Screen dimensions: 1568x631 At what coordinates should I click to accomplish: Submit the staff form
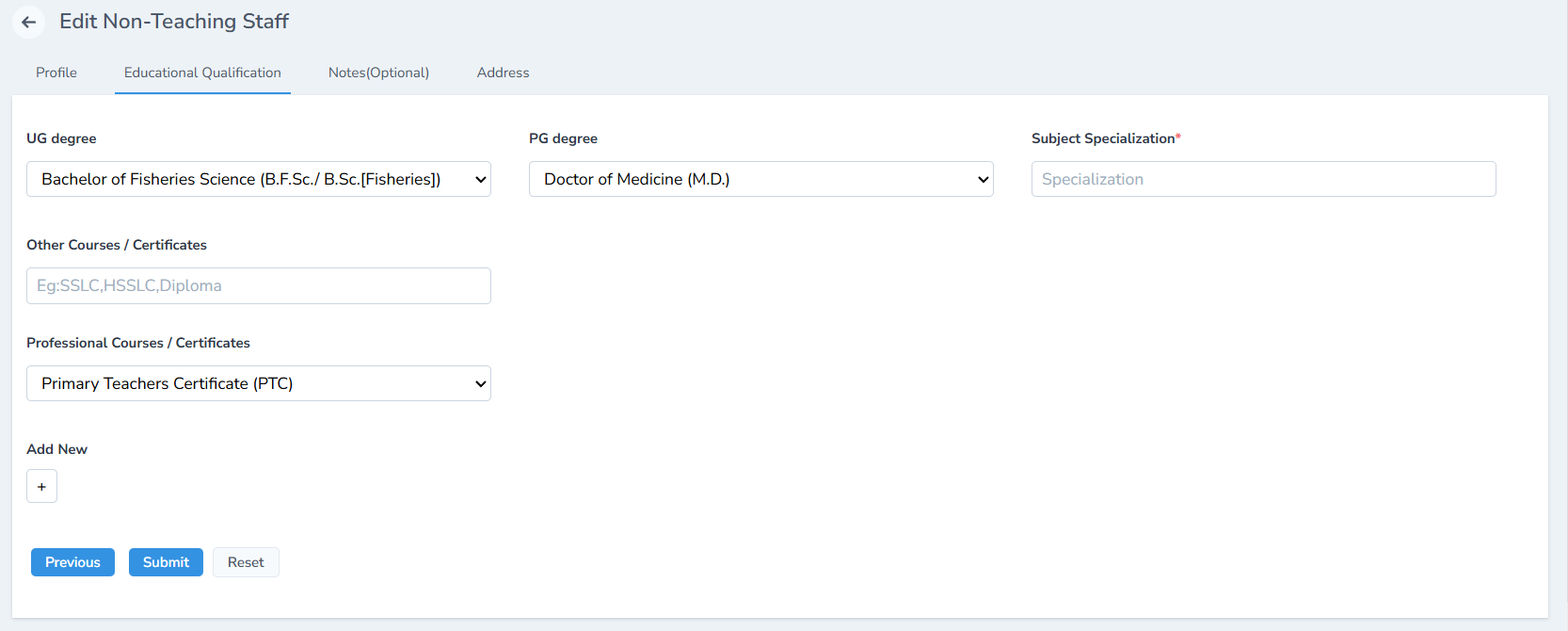point(166,562)
